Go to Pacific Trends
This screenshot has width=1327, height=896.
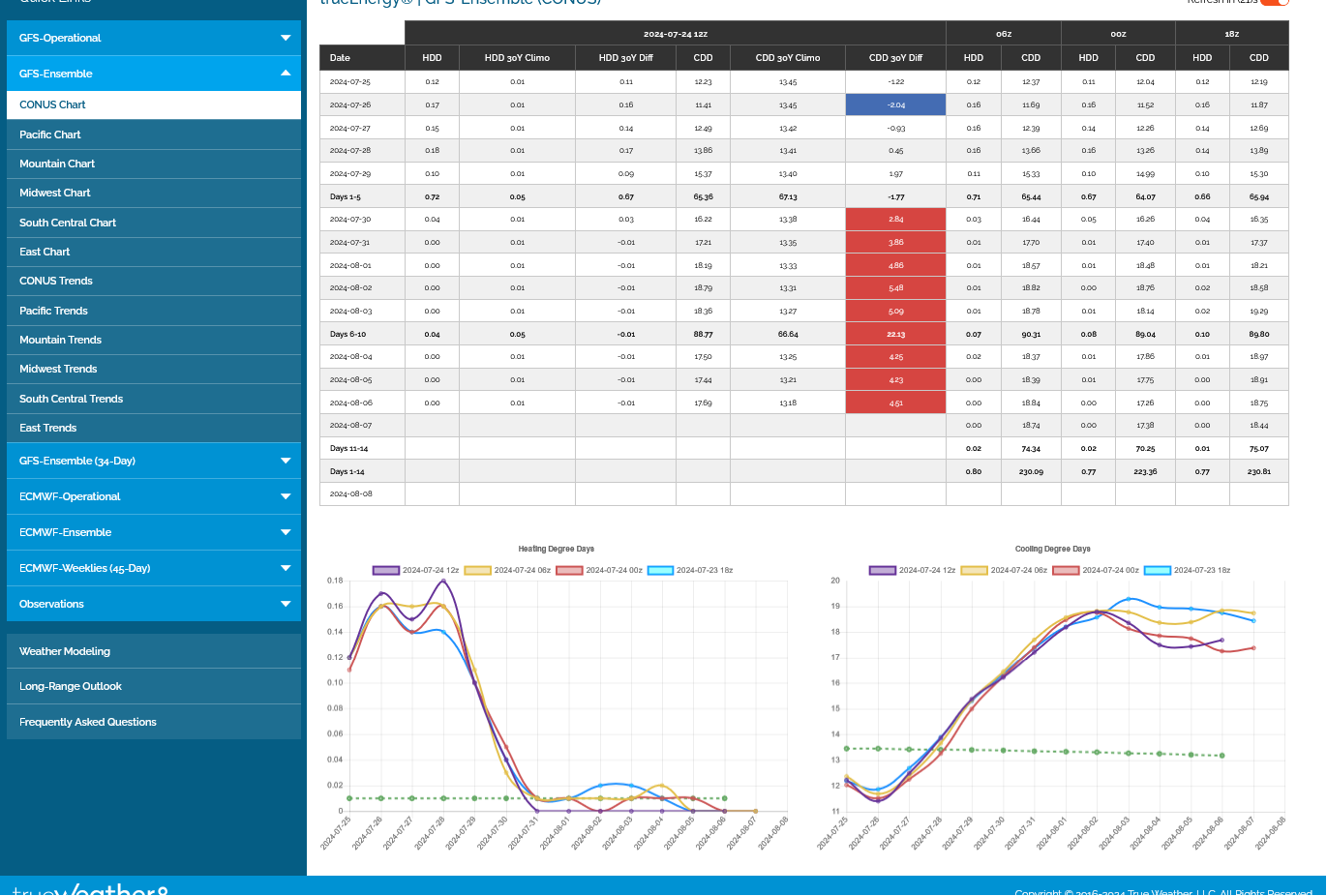tap(154, 311)
